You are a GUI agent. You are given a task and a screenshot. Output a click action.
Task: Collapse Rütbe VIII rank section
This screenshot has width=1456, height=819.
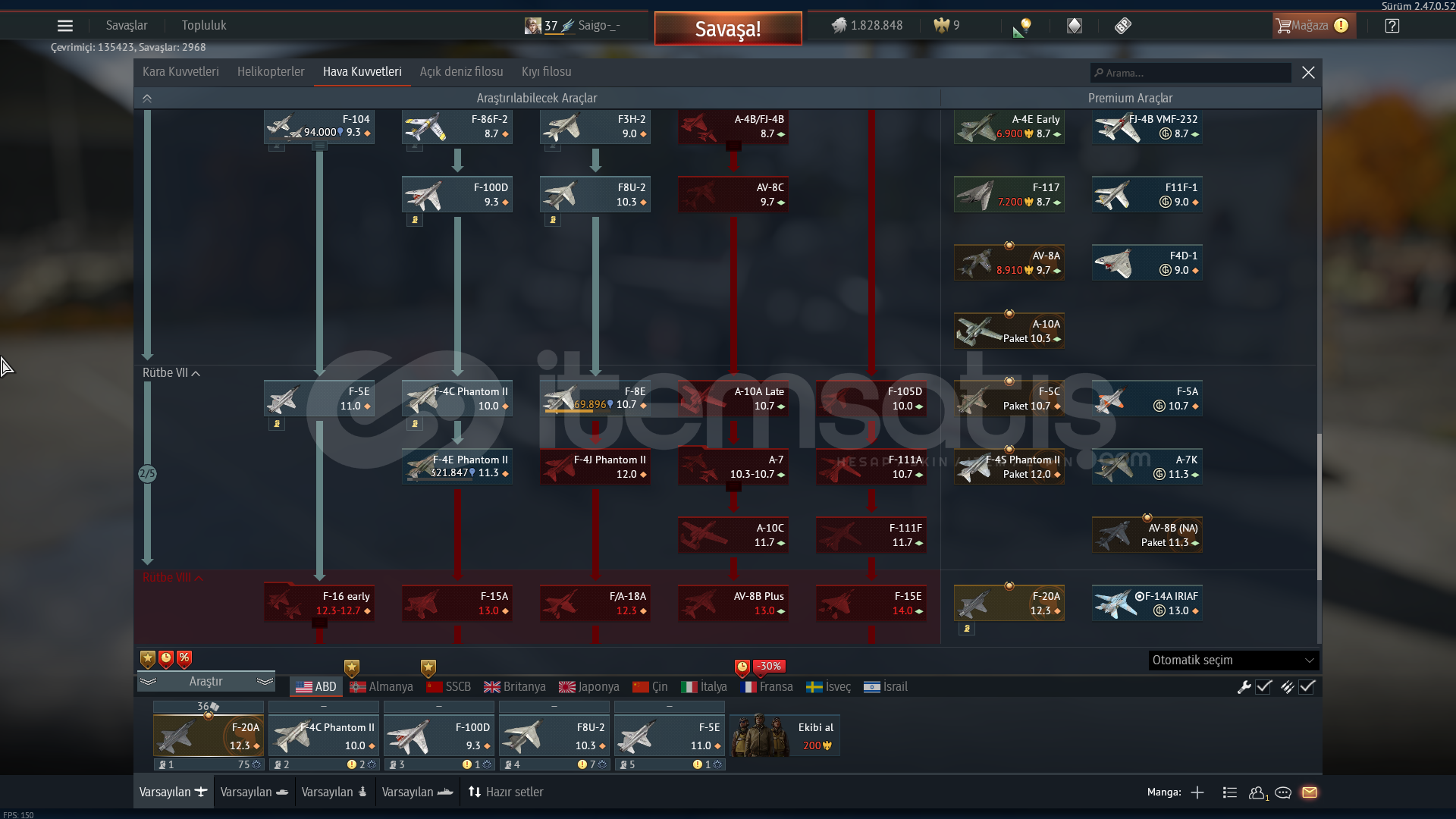pyautogui.click(x=173, y=578)
